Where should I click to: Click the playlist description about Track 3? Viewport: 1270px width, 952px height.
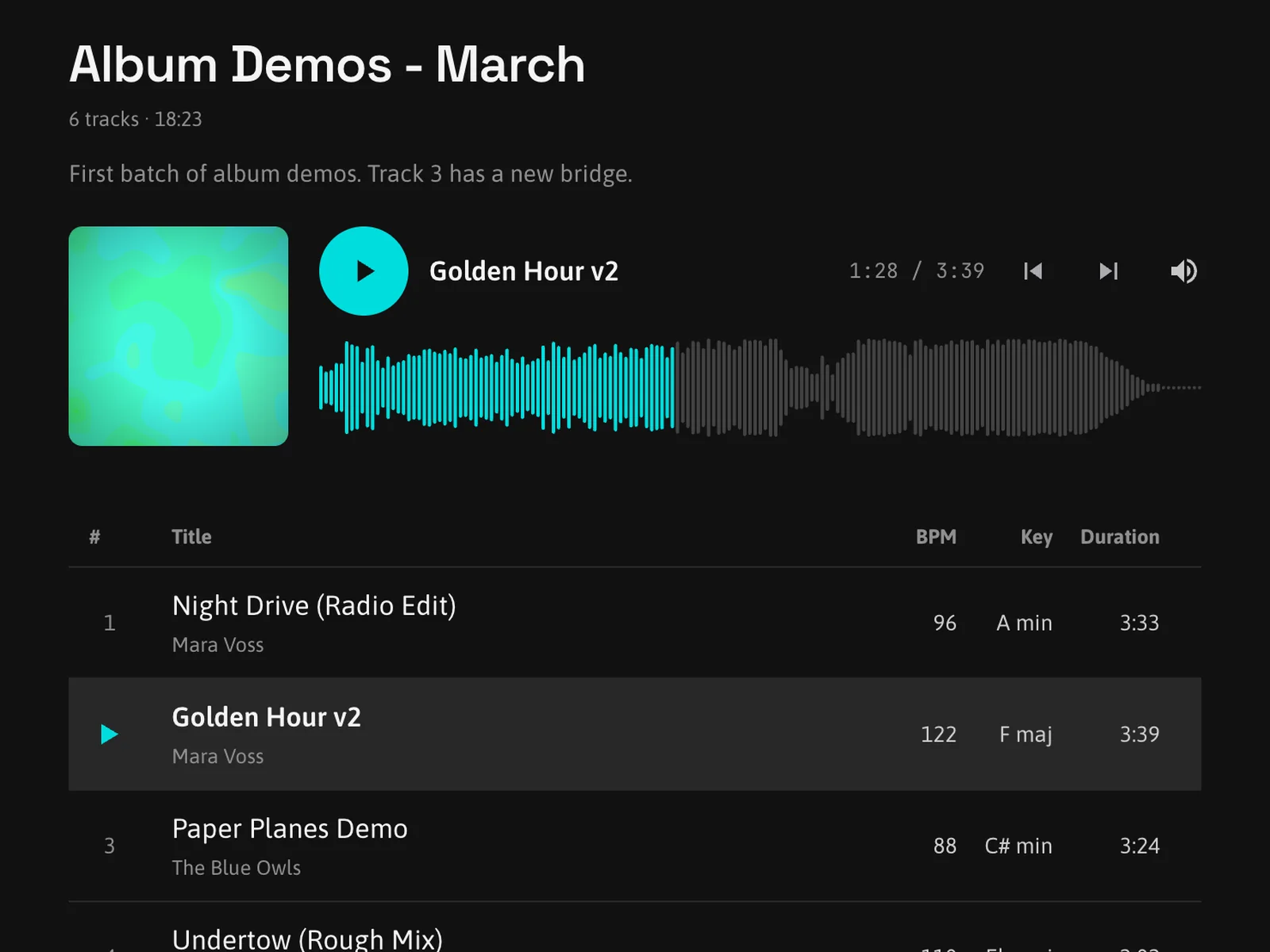[x=351, y=174]
